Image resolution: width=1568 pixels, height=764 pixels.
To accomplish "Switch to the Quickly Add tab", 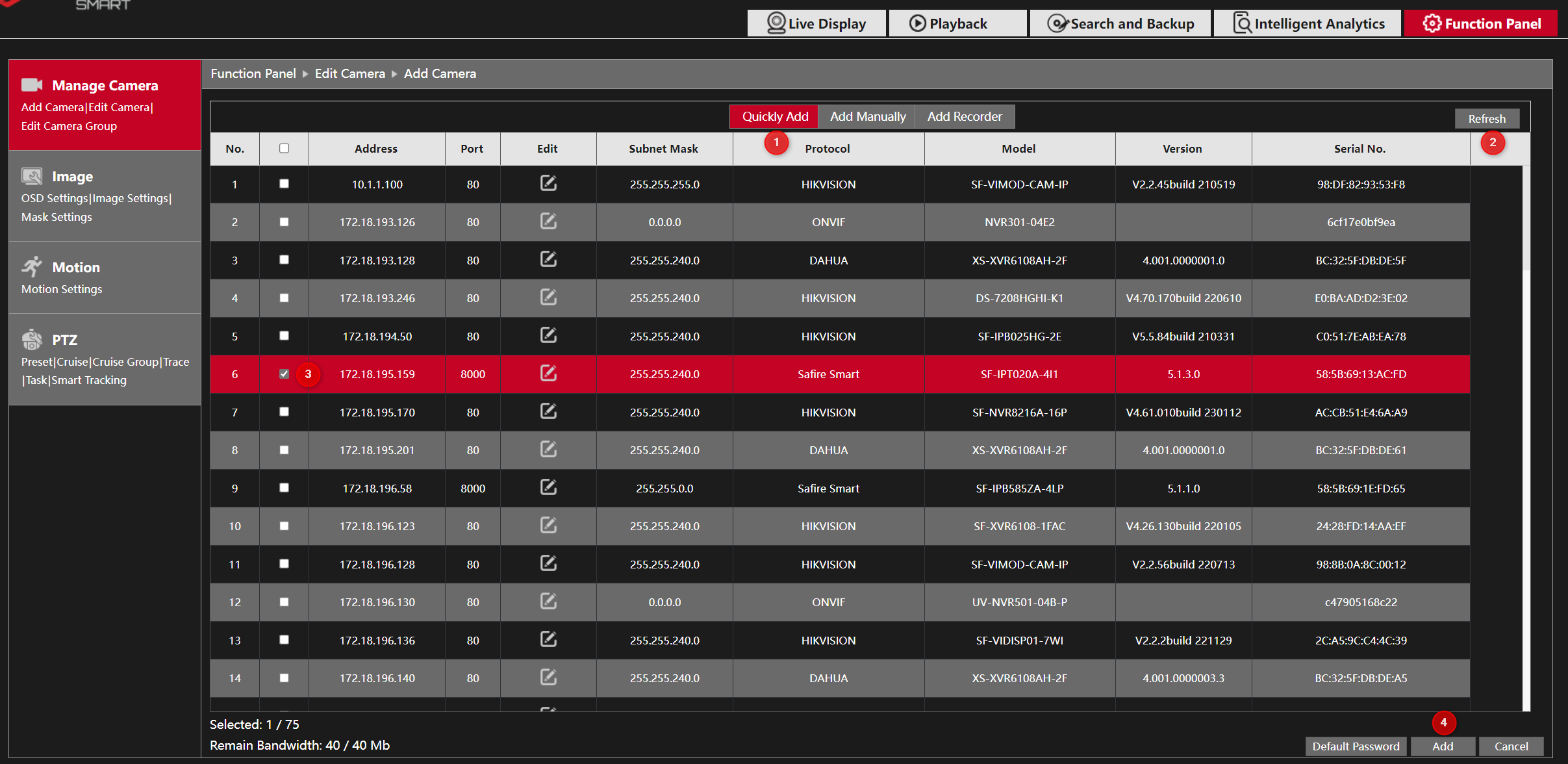I will click(x=774, y=117).
